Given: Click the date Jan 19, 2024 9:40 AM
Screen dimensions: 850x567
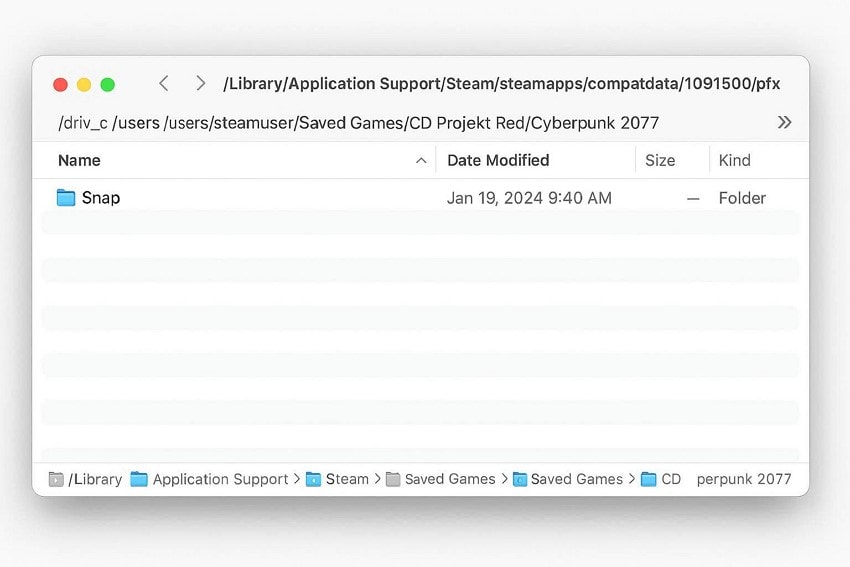Looking at the screenshot, I should click(529, 198).
